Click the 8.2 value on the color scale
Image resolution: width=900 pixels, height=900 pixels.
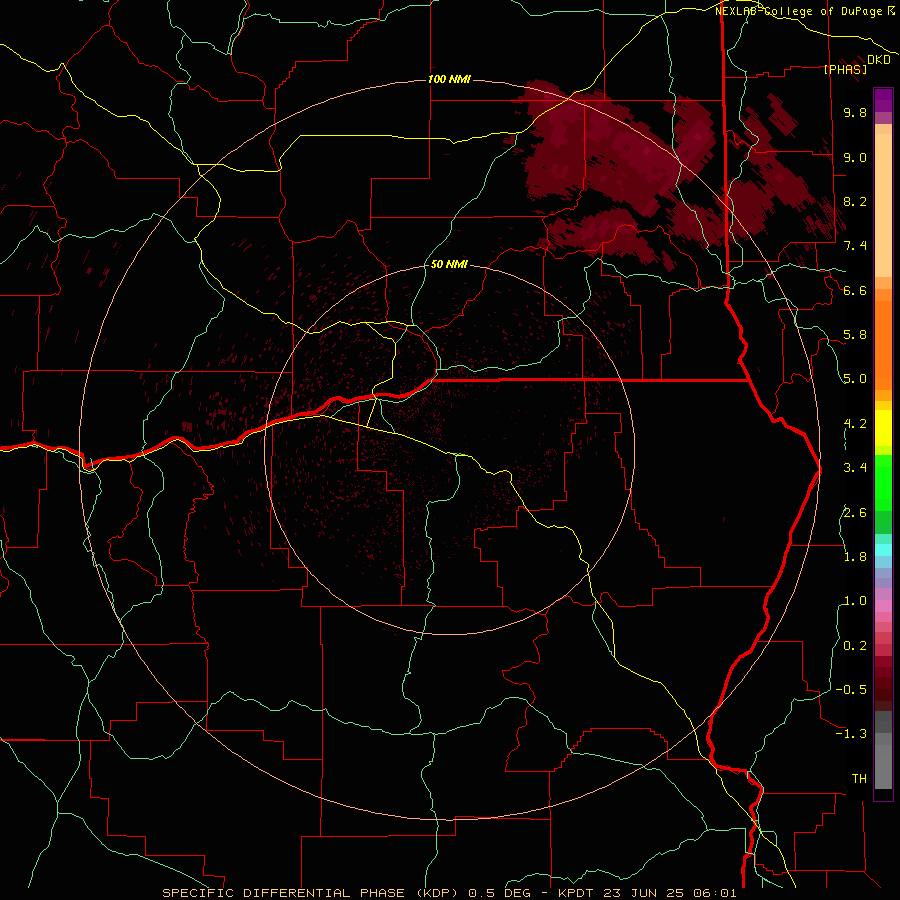(x=855, y=201)
